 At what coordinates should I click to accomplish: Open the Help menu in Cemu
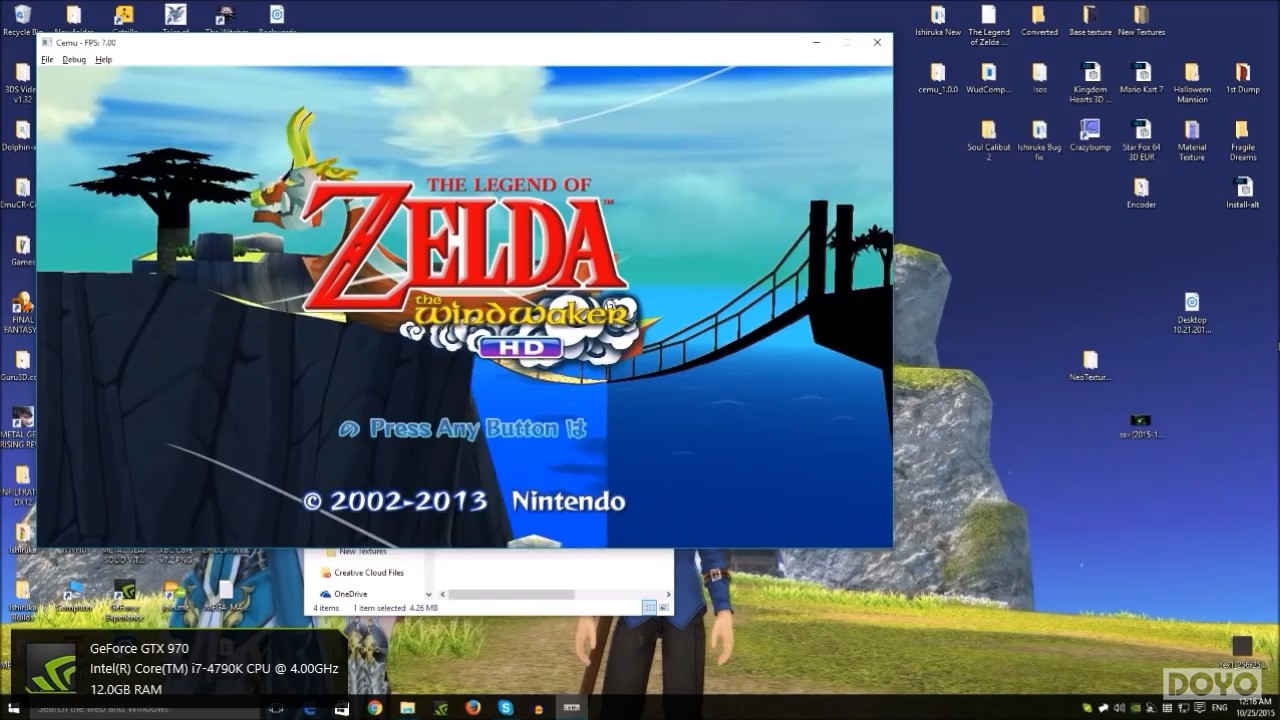[104, 60]
